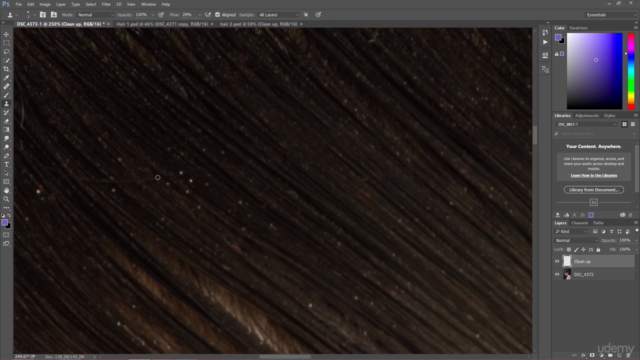
Task: Switch libraries to grid view
Action: click(x=624, y=124)
